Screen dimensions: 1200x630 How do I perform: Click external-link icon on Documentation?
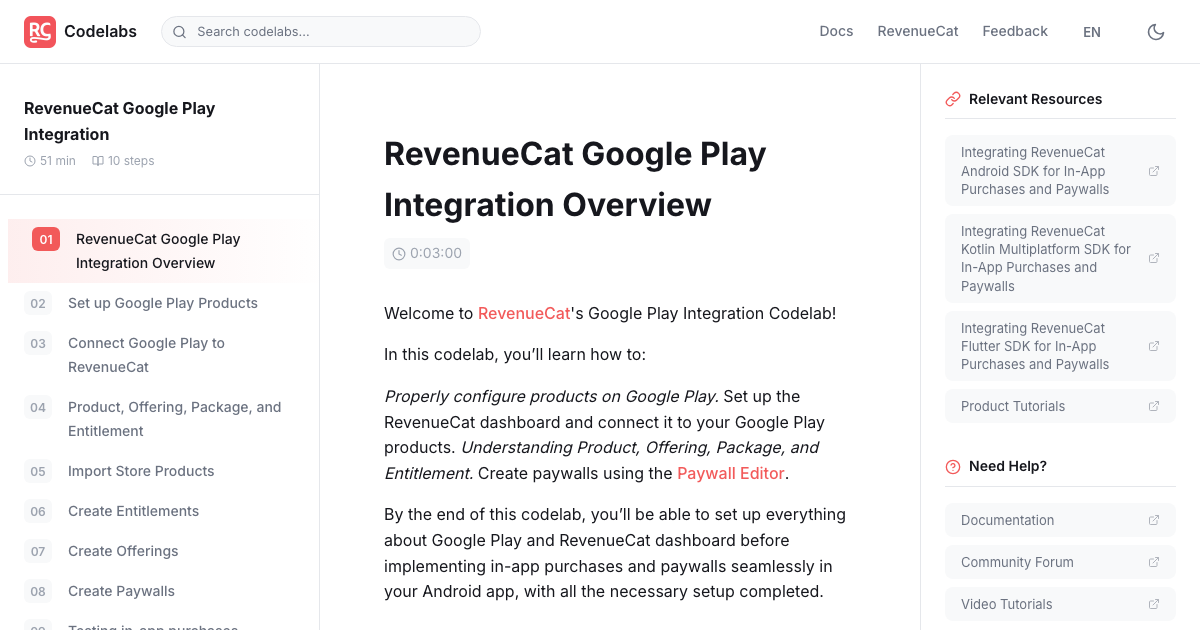pos(1154,520)
